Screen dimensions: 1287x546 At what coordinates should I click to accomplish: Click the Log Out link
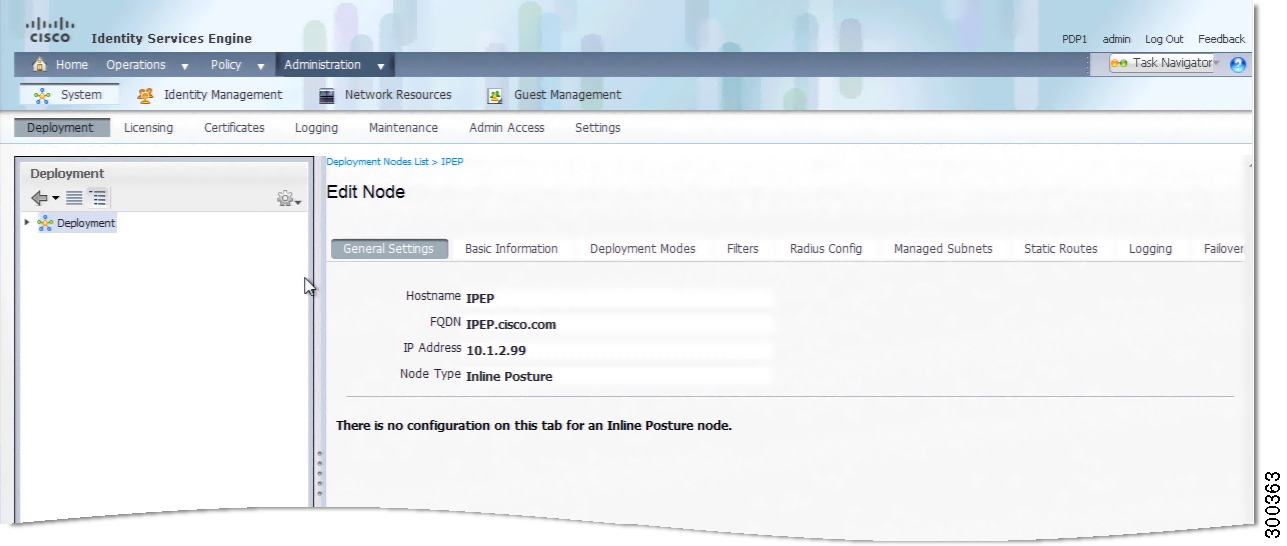(1164, 39)
